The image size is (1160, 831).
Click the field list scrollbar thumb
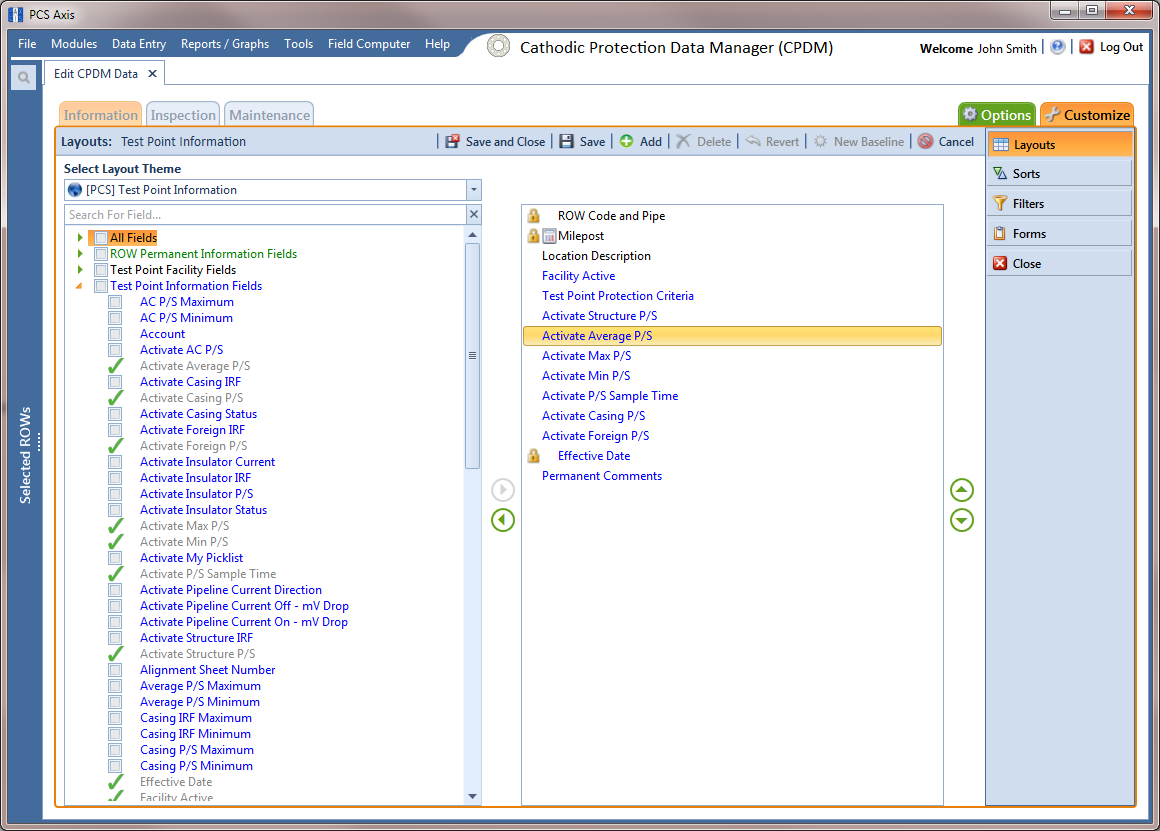click(x=472, y=356)
